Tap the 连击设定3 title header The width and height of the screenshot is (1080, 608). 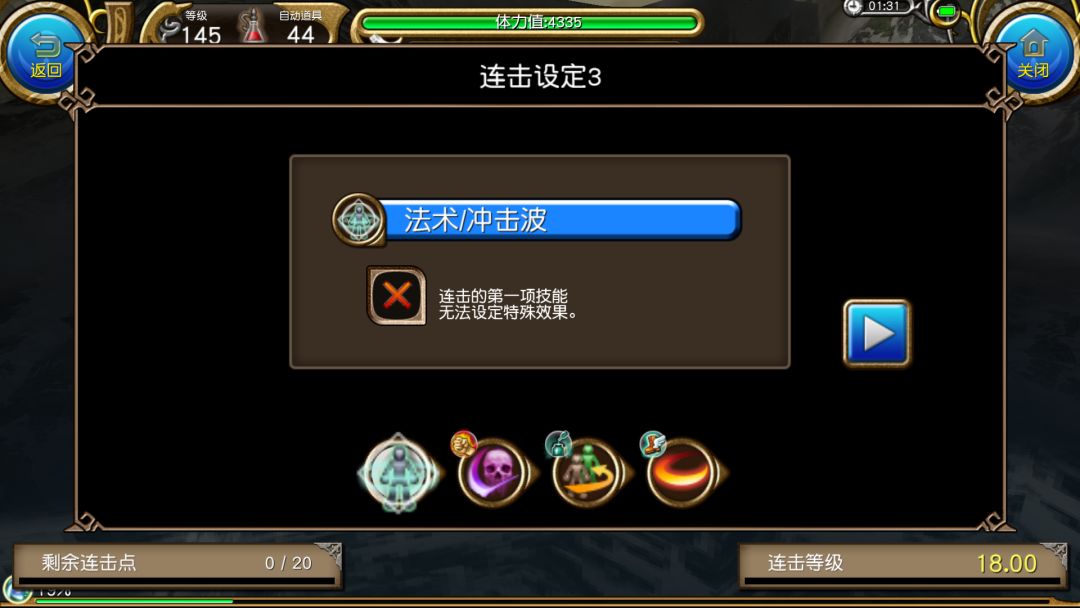click(x=541, y=76)
